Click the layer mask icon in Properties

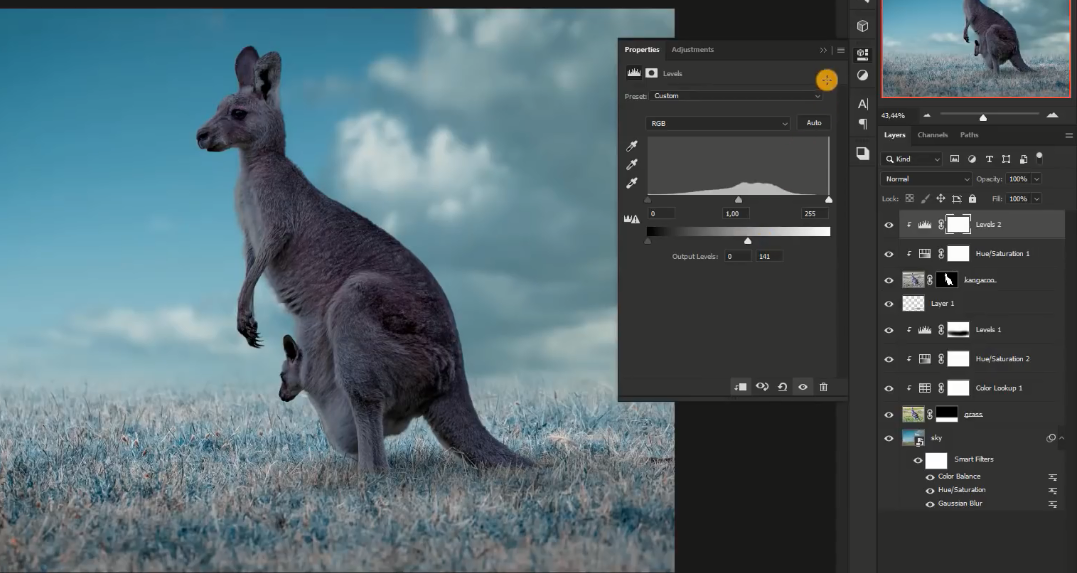click(651, 73)
